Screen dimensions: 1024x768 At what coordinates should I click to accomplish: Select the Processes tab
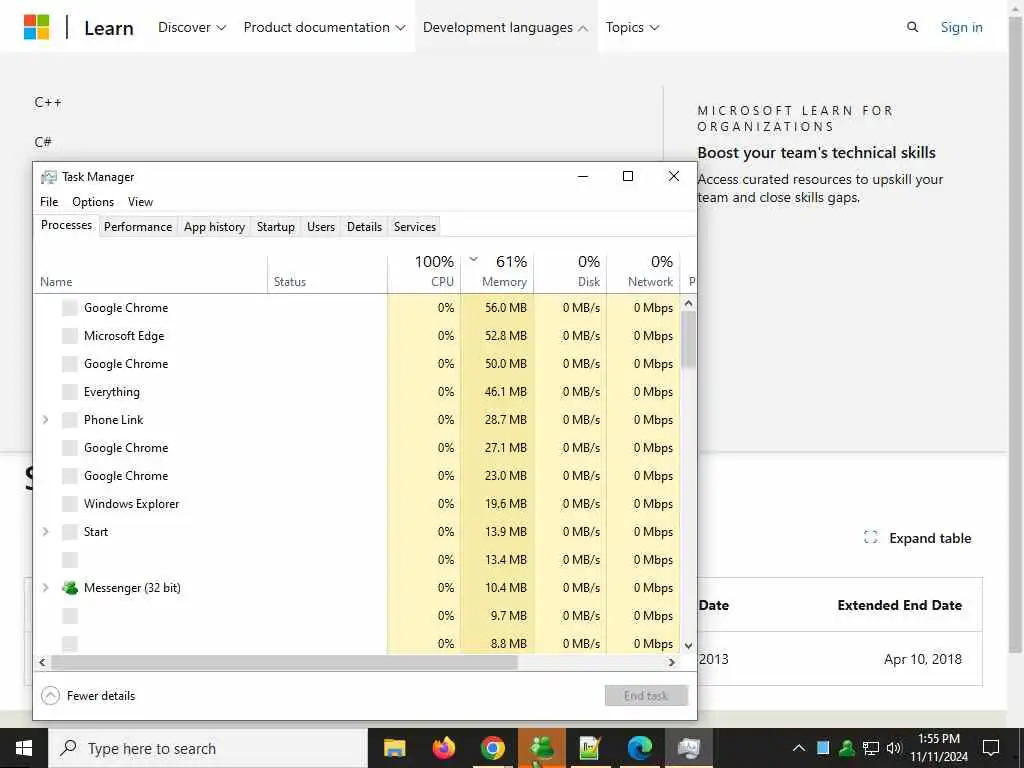point(66,225)
